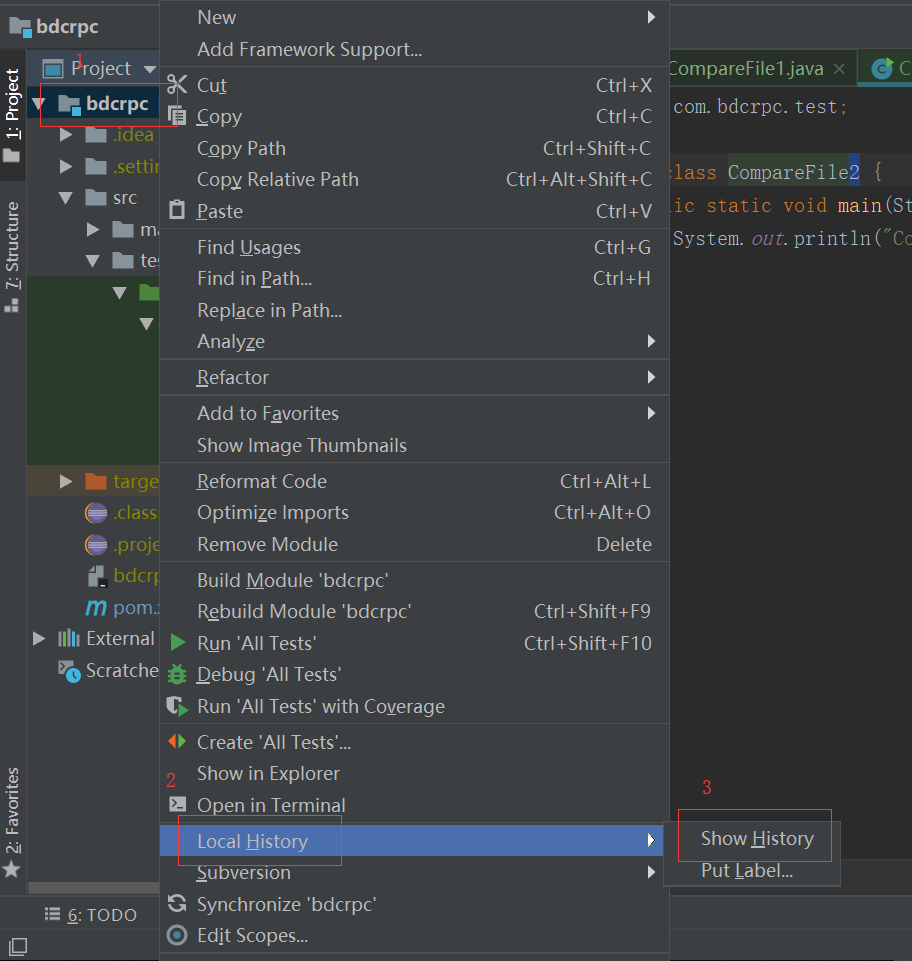Run 'All Tests' via the green run icon
The image size is (912, 961).
176,643
